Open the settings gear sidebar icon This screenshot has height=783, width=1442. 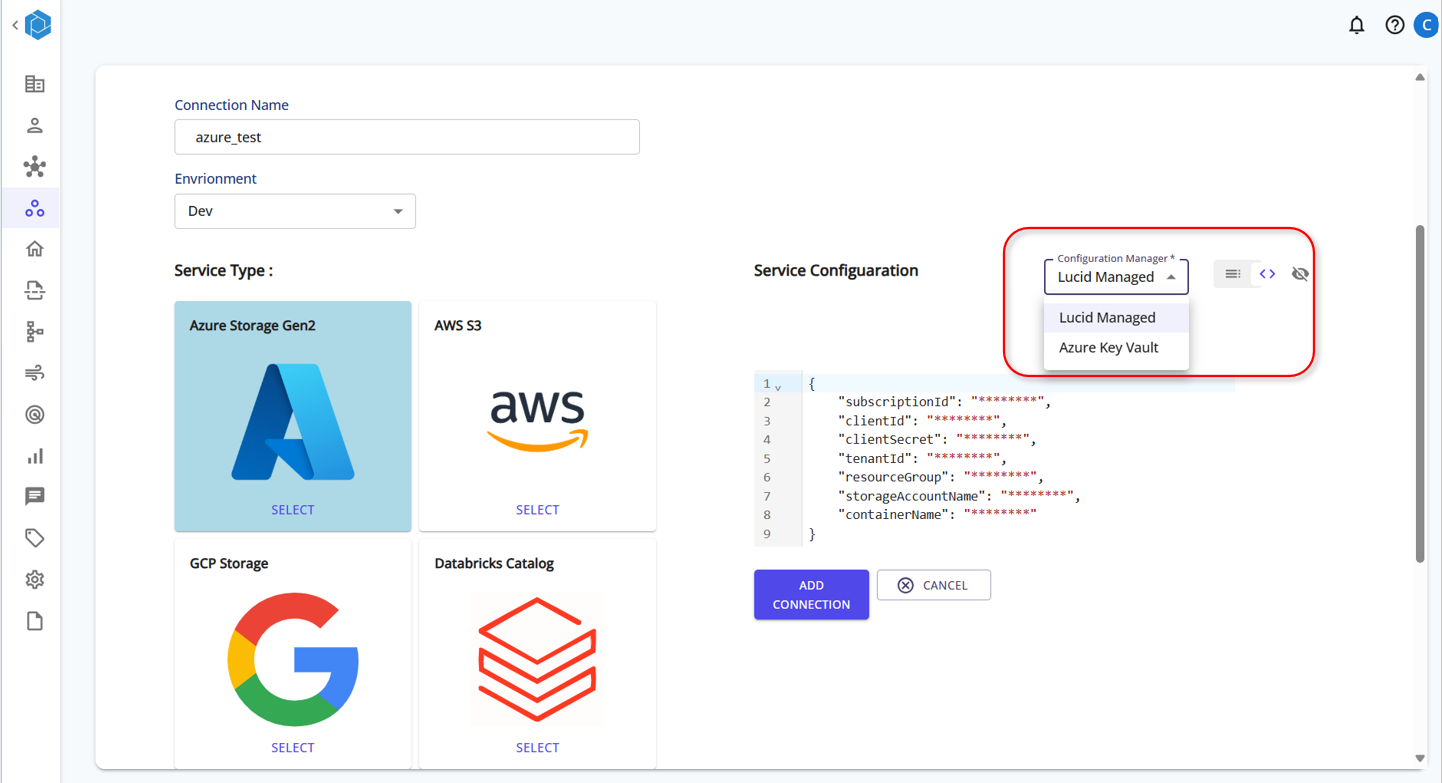35,580
